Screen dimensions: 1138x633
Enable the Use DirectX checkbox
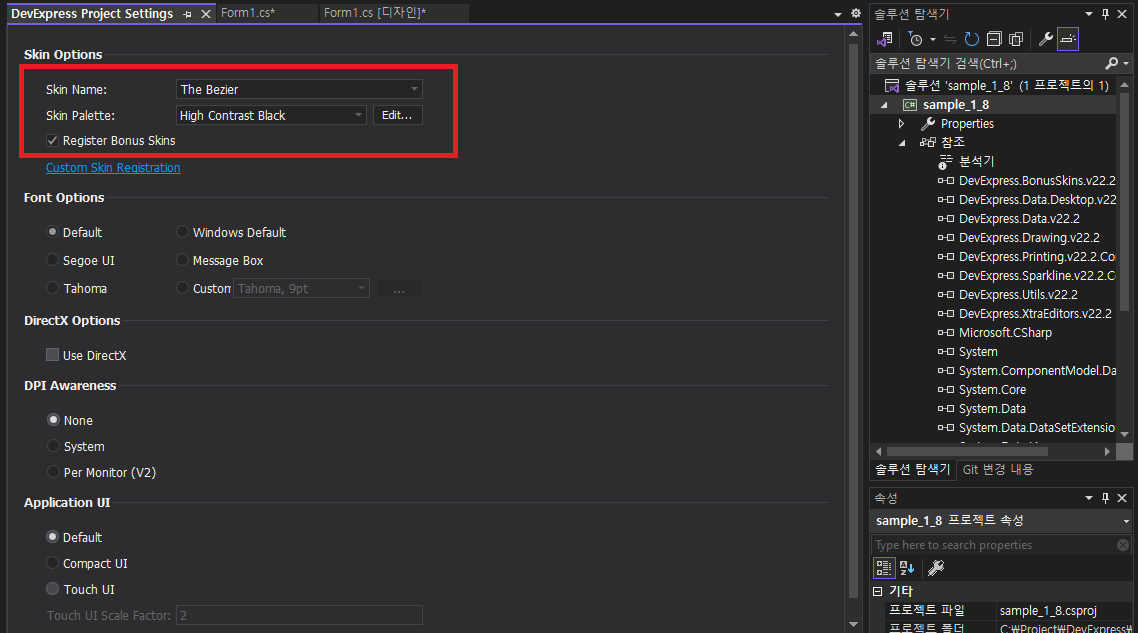click(52, 355)
